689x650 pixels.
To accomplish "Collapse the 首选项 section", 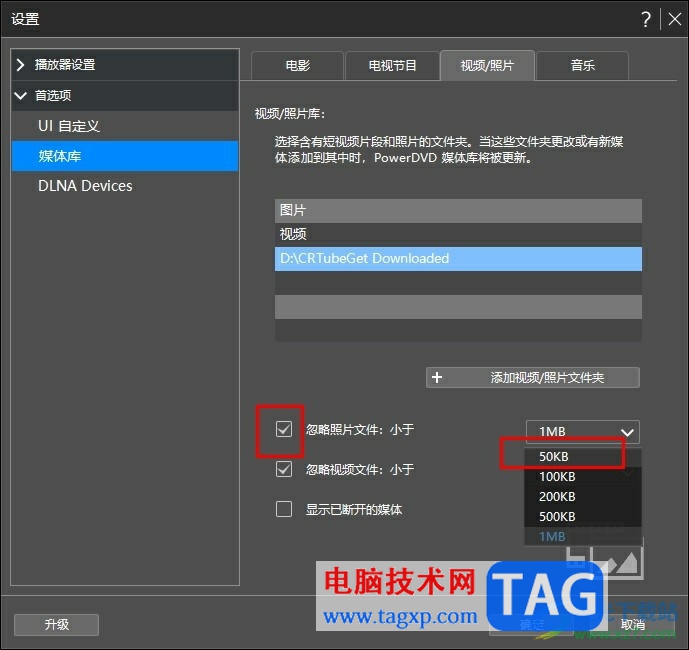I will coord(125,95).
